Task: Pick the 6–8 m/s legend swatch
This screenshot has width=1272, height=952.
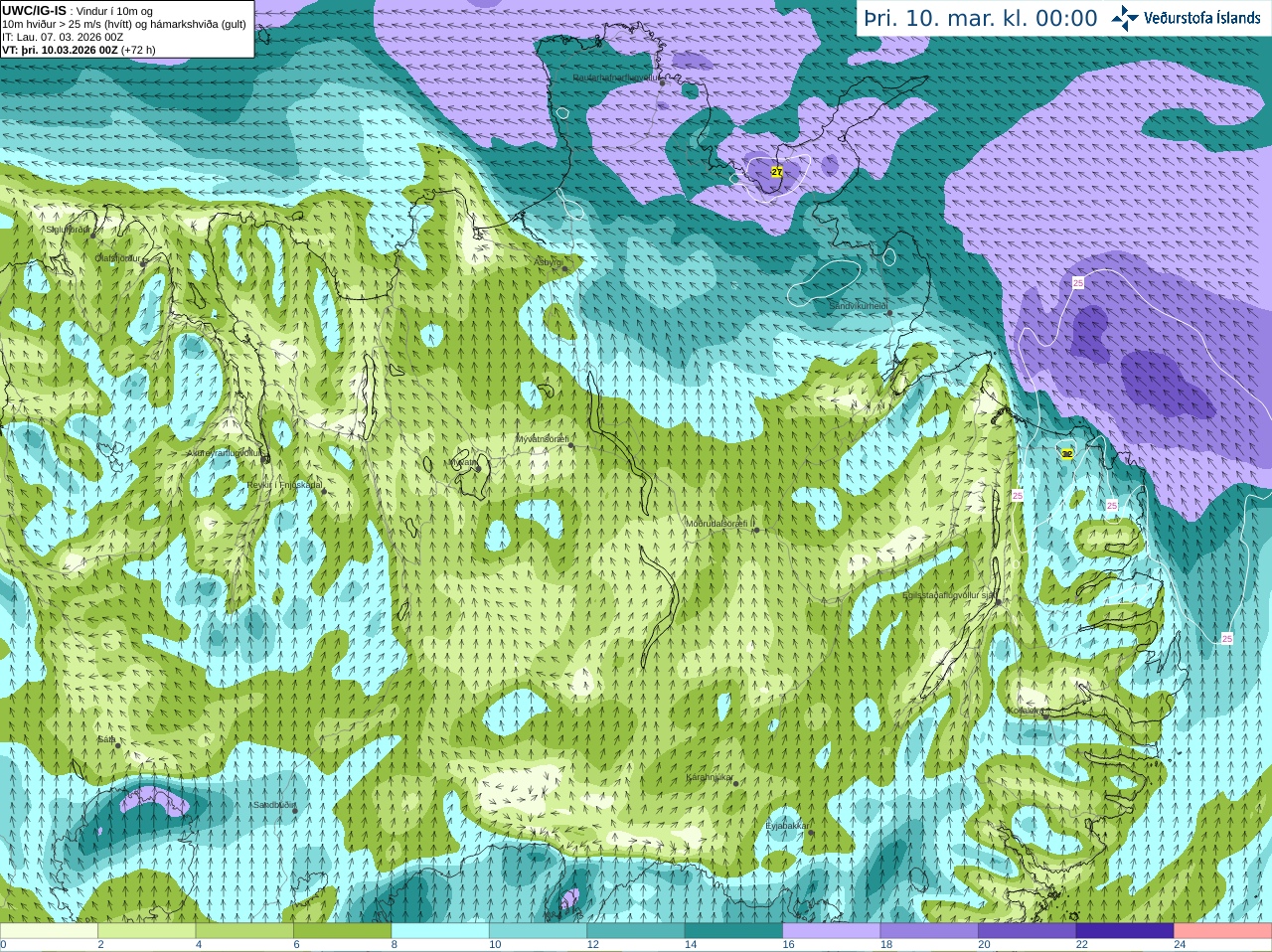Action: [x=343, y=931]
